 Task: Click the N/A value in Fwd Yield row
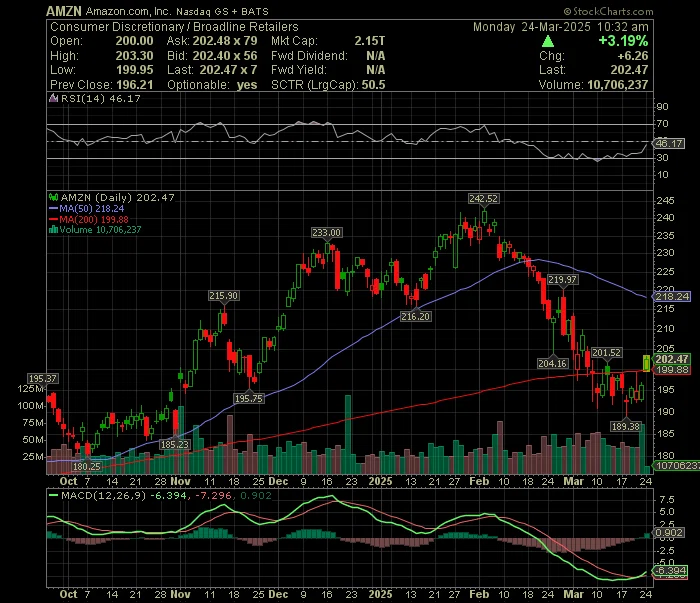[x=375, y=70]
